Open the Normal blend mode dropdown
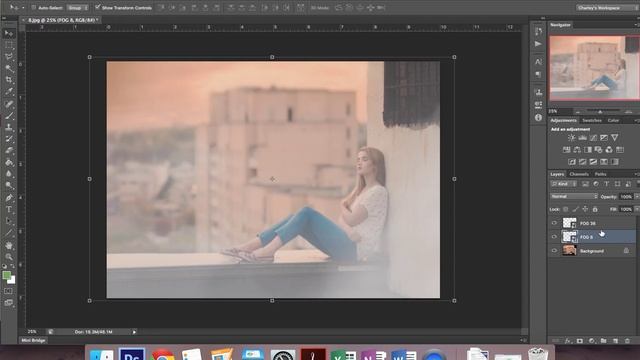640x360 pixels. (574, 196)
